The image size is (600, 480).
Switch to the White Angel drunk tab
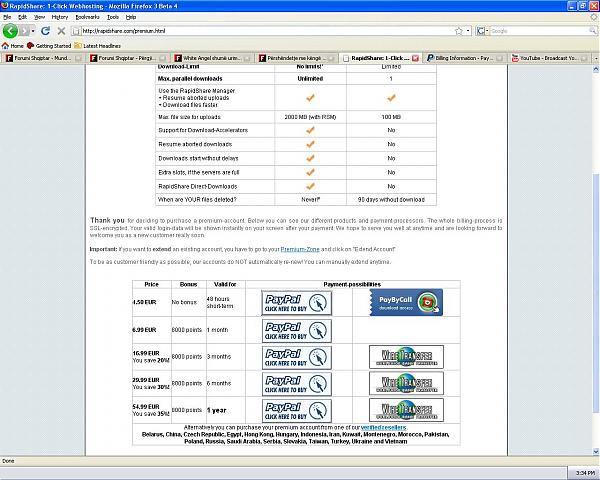coord(211,58)
